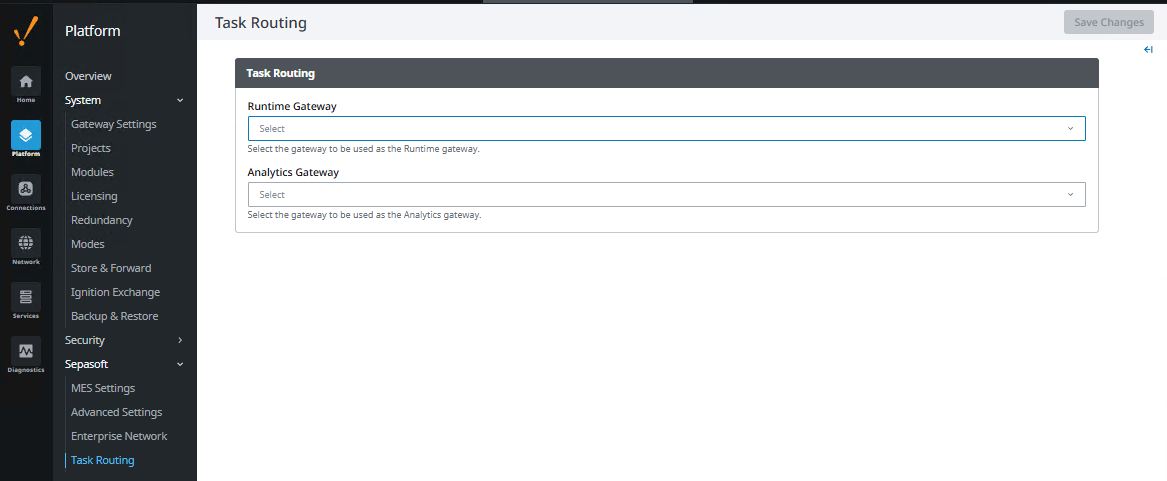Navigate to Backup & Restore
The width and height of the screenshot is (1167, 481).
114,316
